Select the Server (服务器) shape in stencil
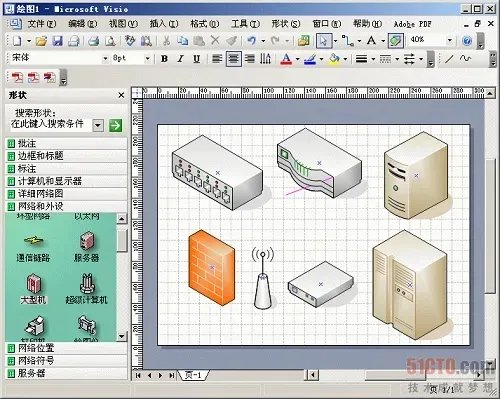The width and height of the screenshot is (500, 399). [x=87, y=247]
